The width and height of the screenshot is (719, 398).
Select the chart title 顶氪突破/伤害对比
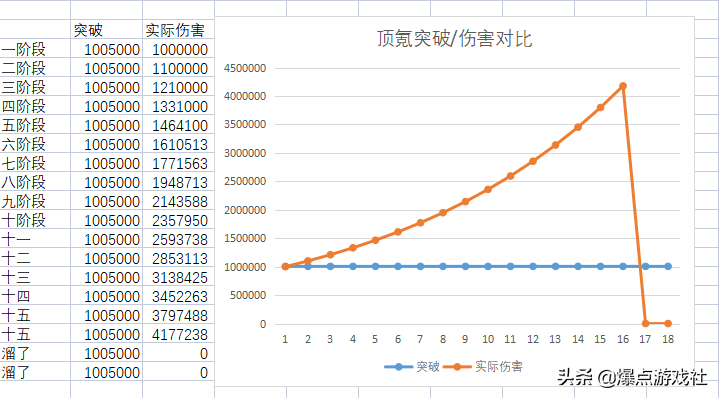point(454,39)
